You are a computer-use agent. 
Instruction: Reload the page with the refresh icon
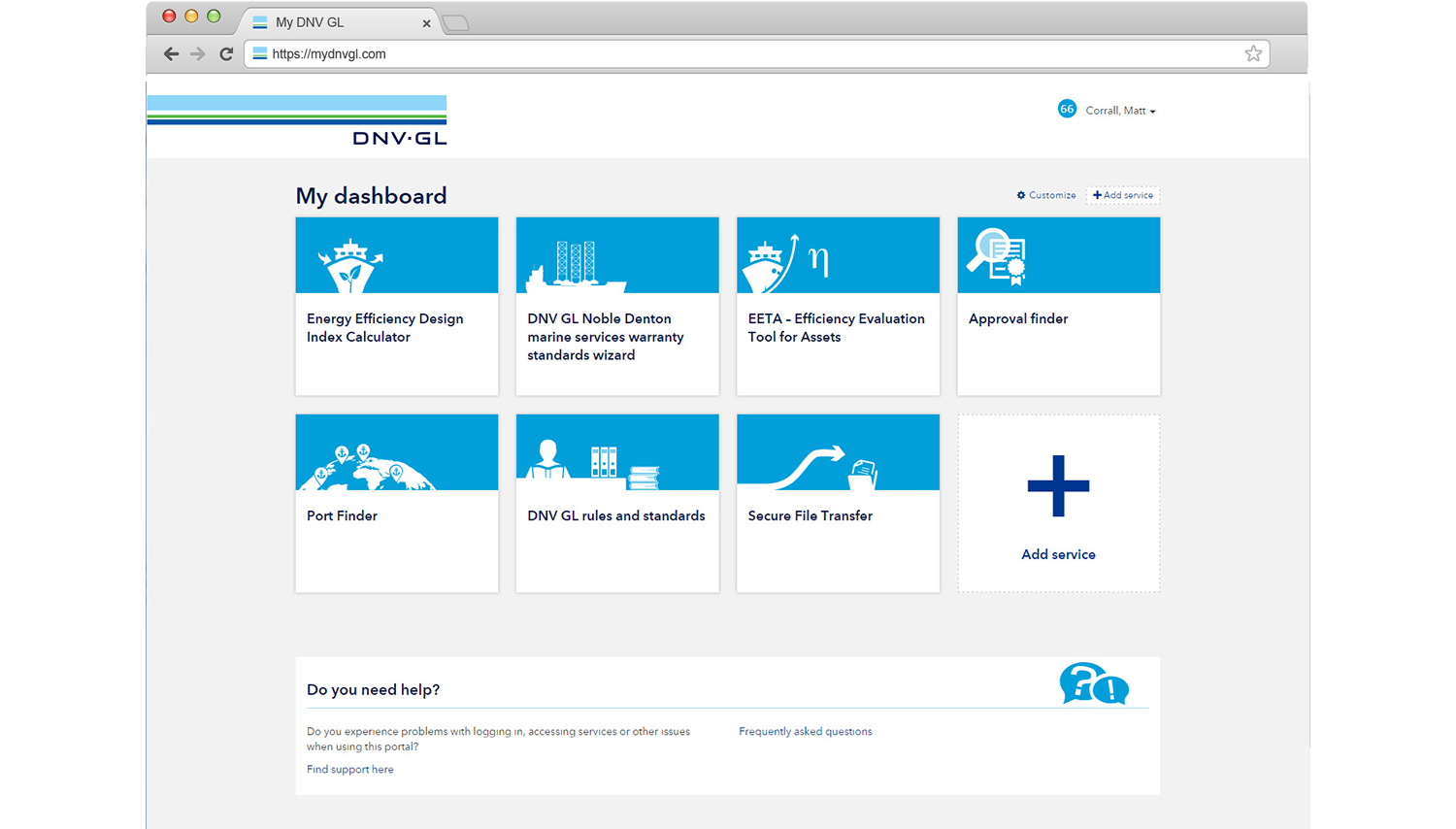226,54
